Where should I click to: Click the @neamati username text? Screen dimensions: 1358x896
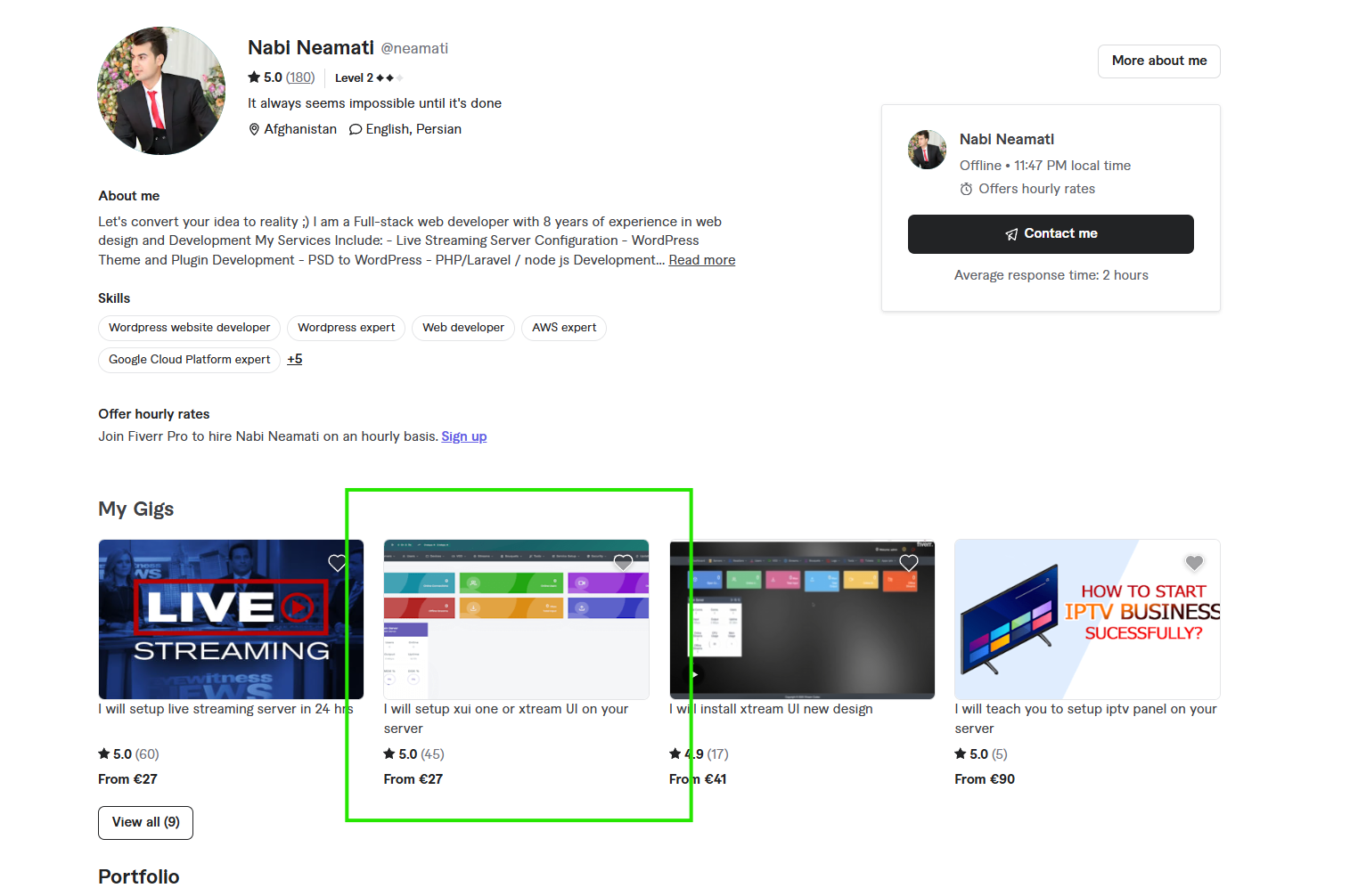[414, 48]
